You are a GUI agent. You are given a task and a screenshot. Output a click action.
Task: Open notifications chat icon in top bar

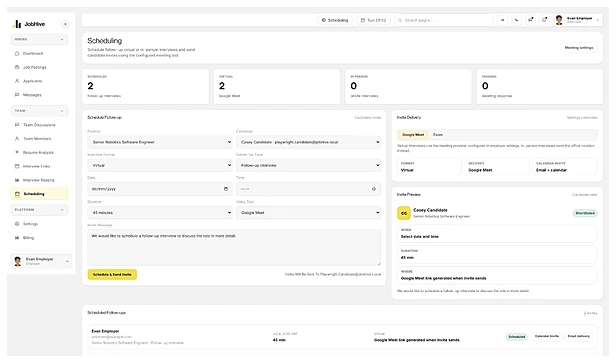pos(530,20)
